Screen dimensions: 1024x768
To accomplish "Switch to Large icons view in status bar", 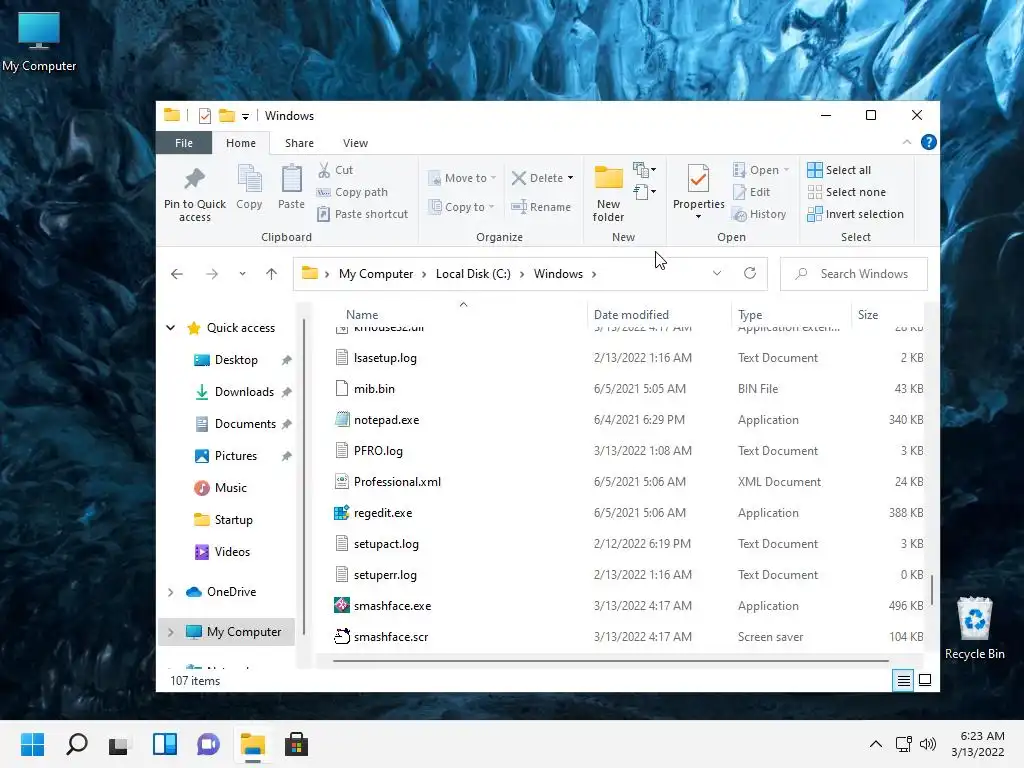I will point(925,680).
